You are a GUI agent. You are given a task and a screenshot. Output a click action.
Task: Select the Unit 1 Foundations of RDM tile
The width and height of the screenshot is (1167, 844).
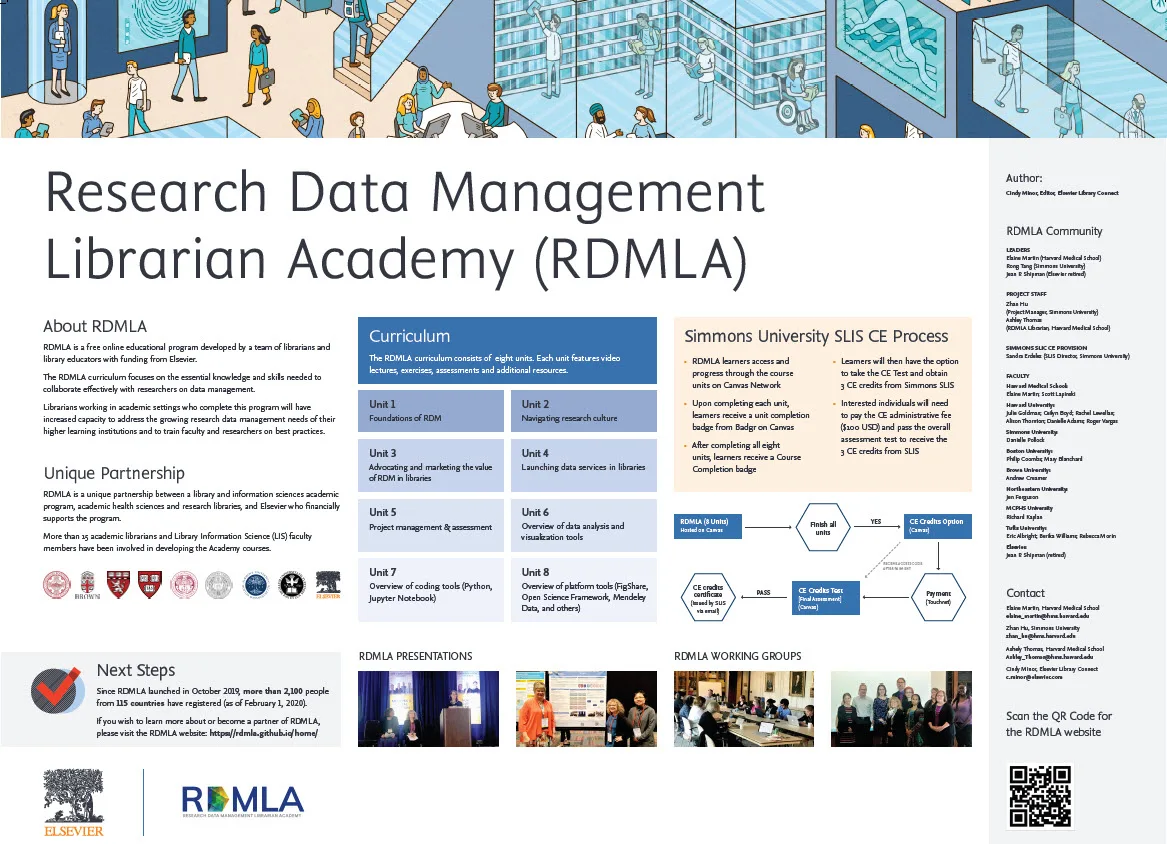[x=431, y=411]
